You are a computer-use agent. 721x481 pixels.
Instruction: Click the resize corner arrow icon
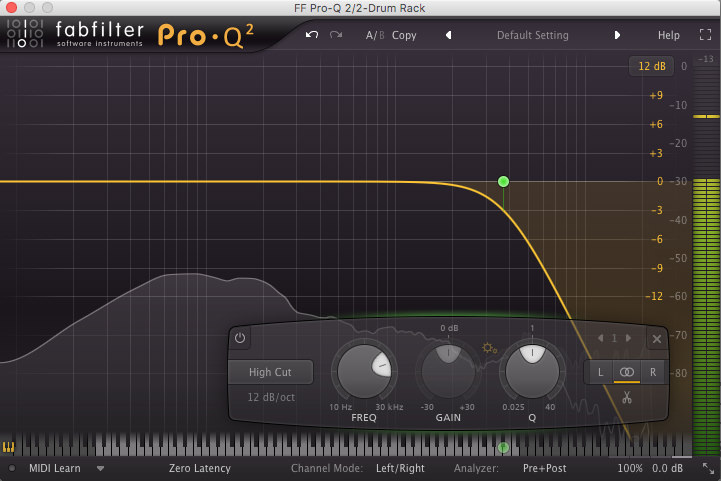pos(709,469)
